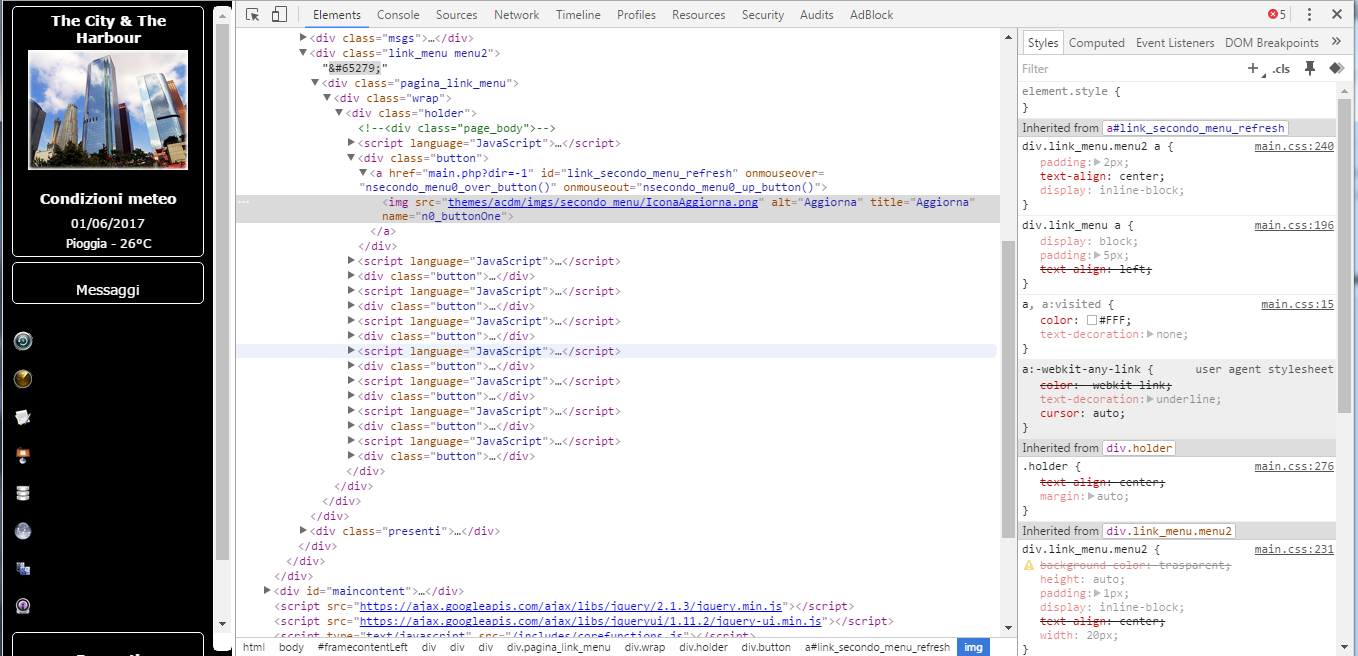Activate the inspect element picker icon

tap(253, 14)
